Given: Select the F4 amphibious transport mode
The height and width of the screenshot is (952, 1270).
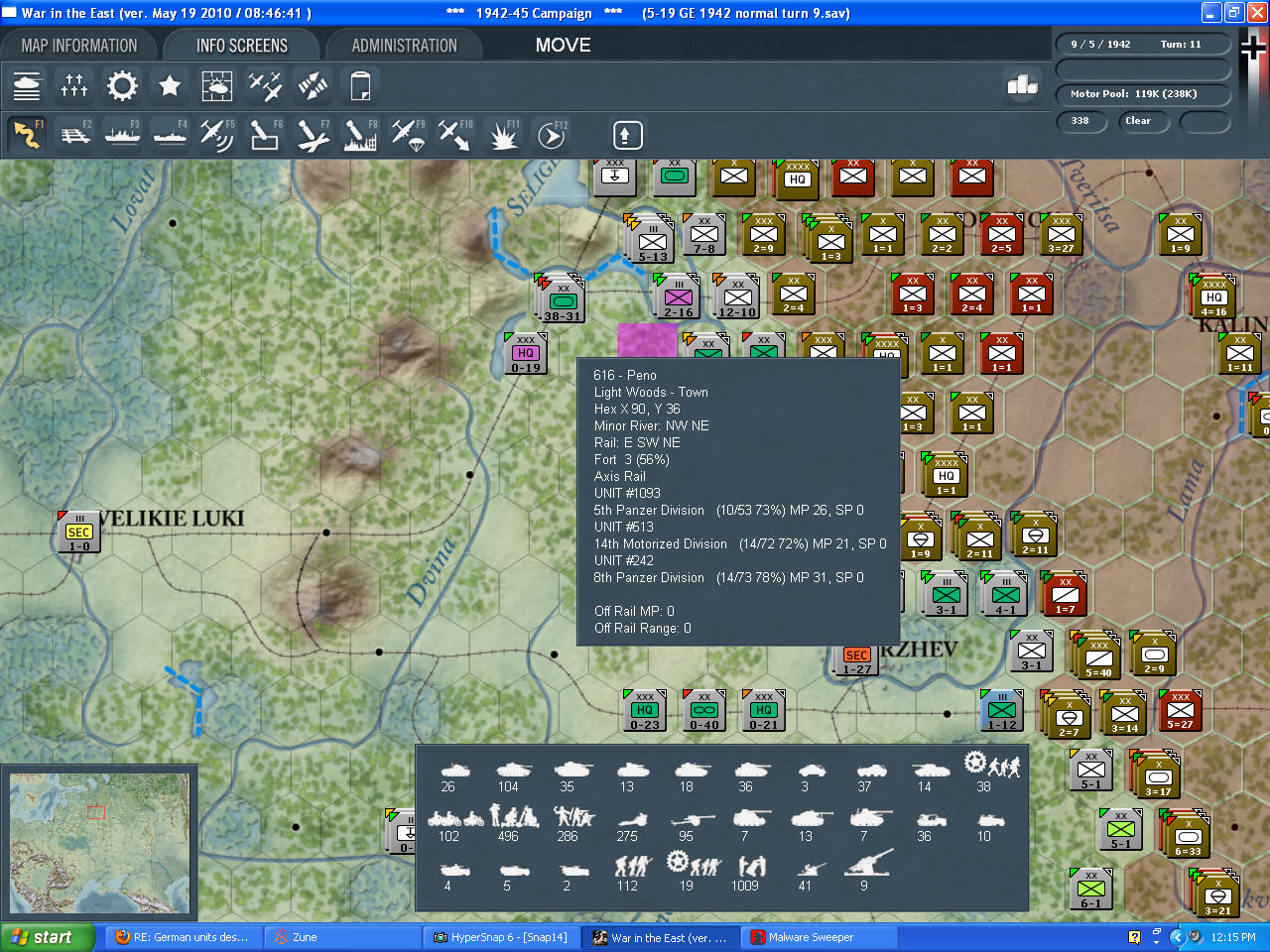Looking at the screenshot, I should click(x=170, y=135).
